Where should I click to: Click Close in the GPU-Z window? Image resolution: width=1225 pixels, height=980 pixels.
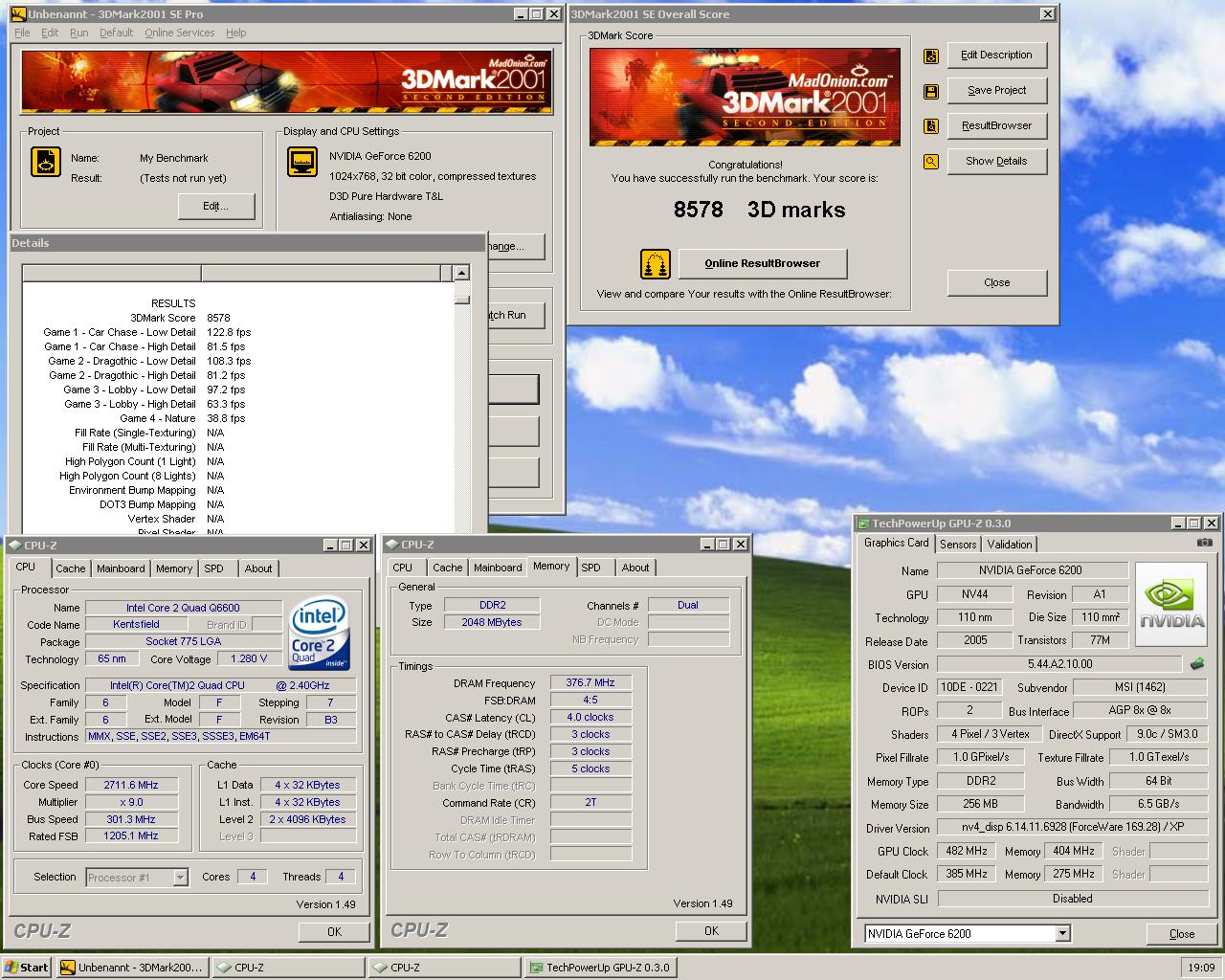[1182, 934]
